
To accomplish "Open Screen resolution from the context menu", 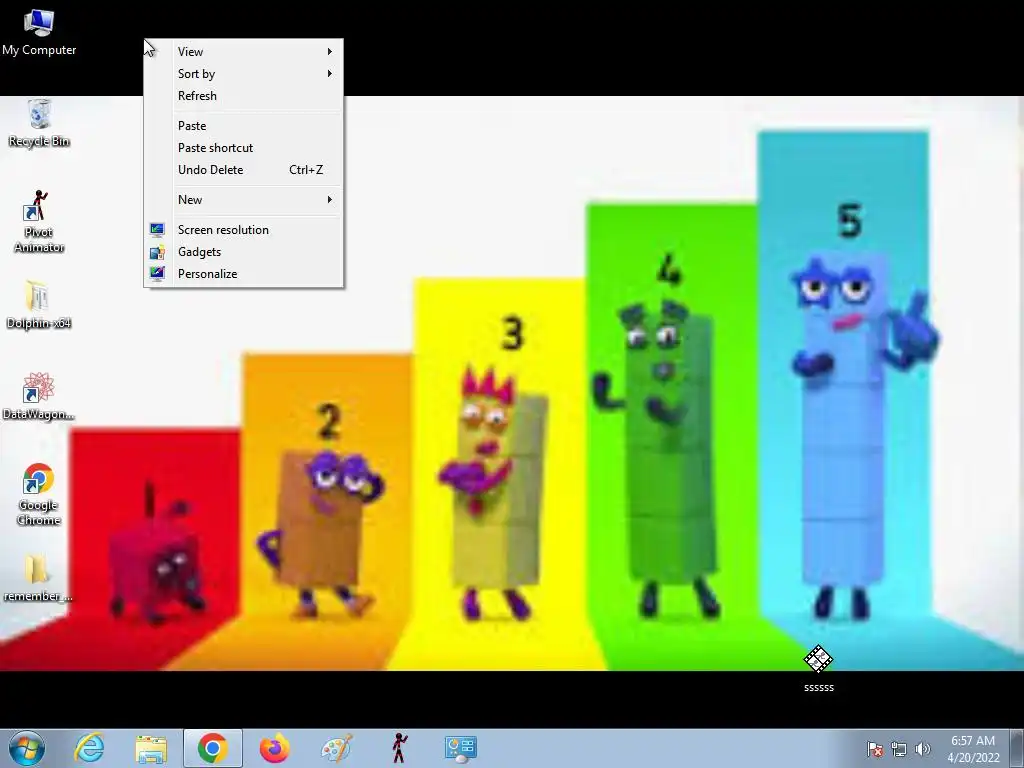I will coord(244,230).
